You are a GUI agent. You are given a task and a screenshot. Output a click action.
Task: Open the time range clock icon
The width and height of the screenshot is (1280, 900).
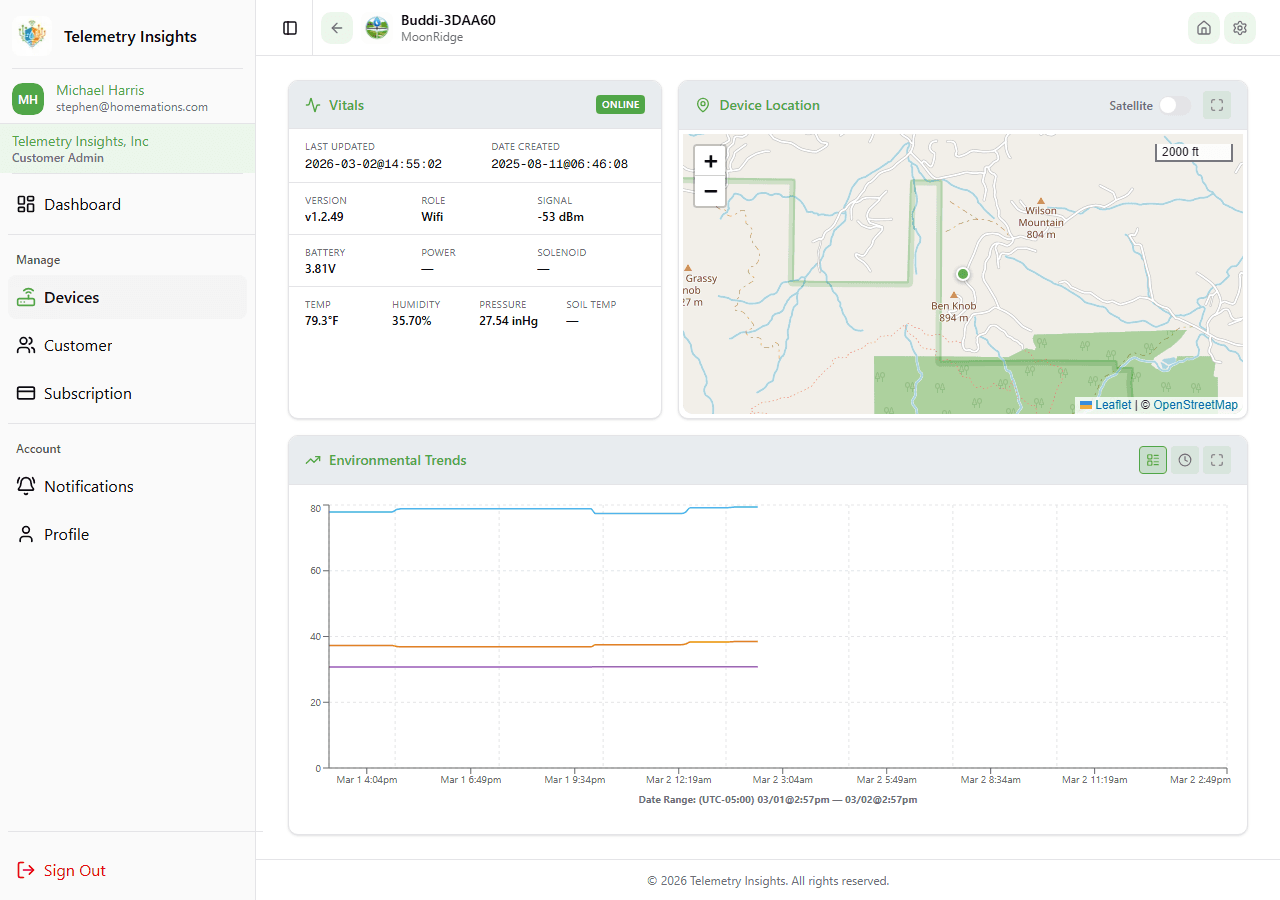pos(1185,460)
